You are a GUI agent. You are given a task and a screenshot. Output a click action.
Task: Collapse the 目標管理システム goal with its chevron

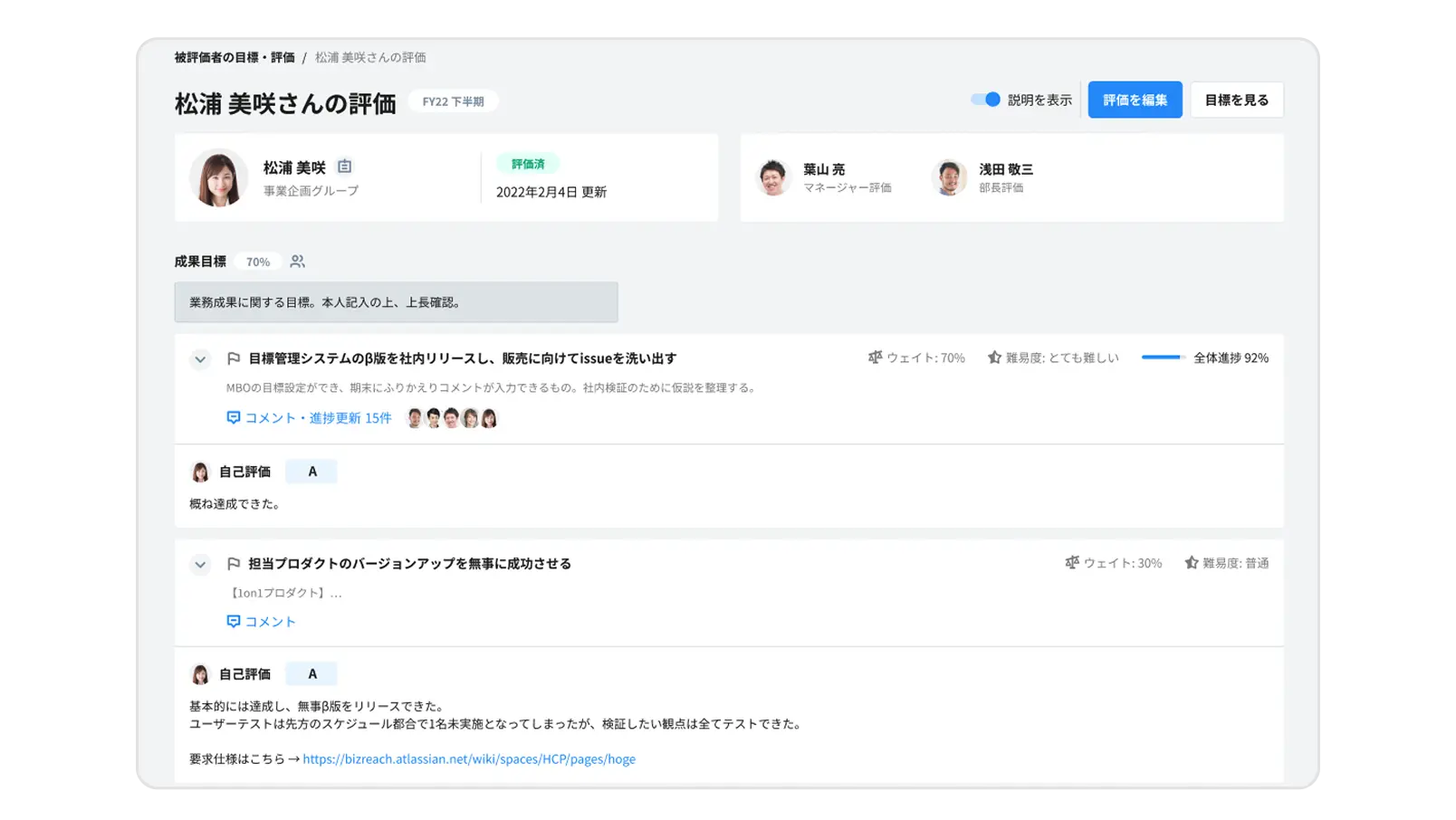(x=200, y=358)
